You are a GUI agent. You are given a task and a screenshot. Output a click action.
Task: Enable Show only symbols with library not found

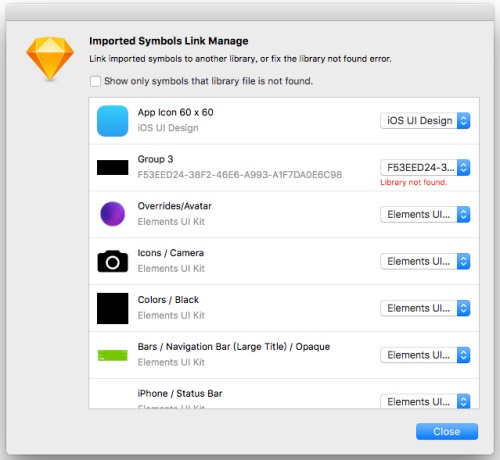coord(95,81)
